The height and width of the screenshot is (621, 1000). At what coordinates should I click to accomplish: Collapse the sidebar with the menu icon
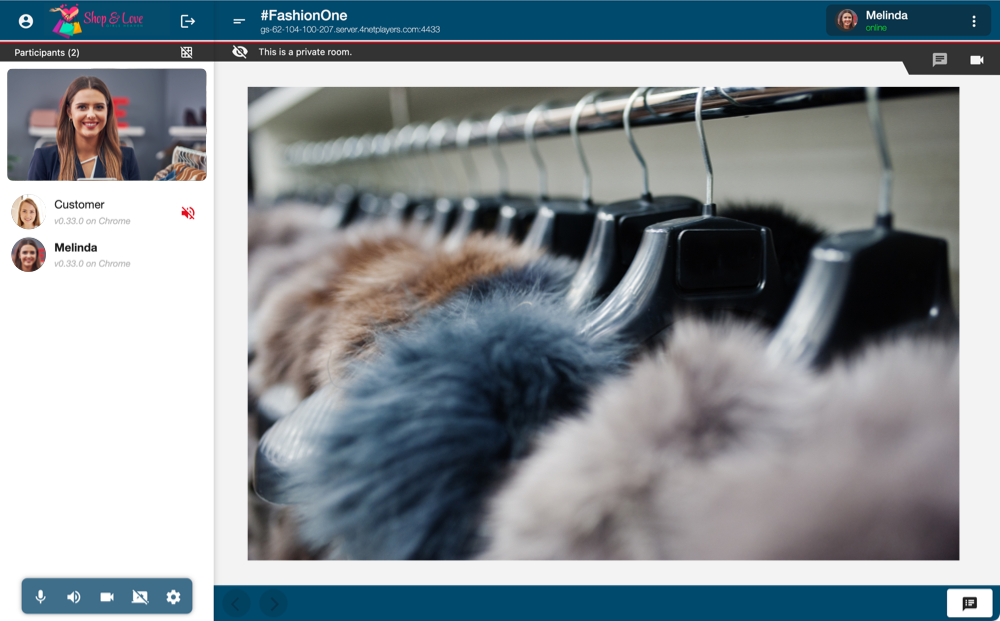click(239, 21)
